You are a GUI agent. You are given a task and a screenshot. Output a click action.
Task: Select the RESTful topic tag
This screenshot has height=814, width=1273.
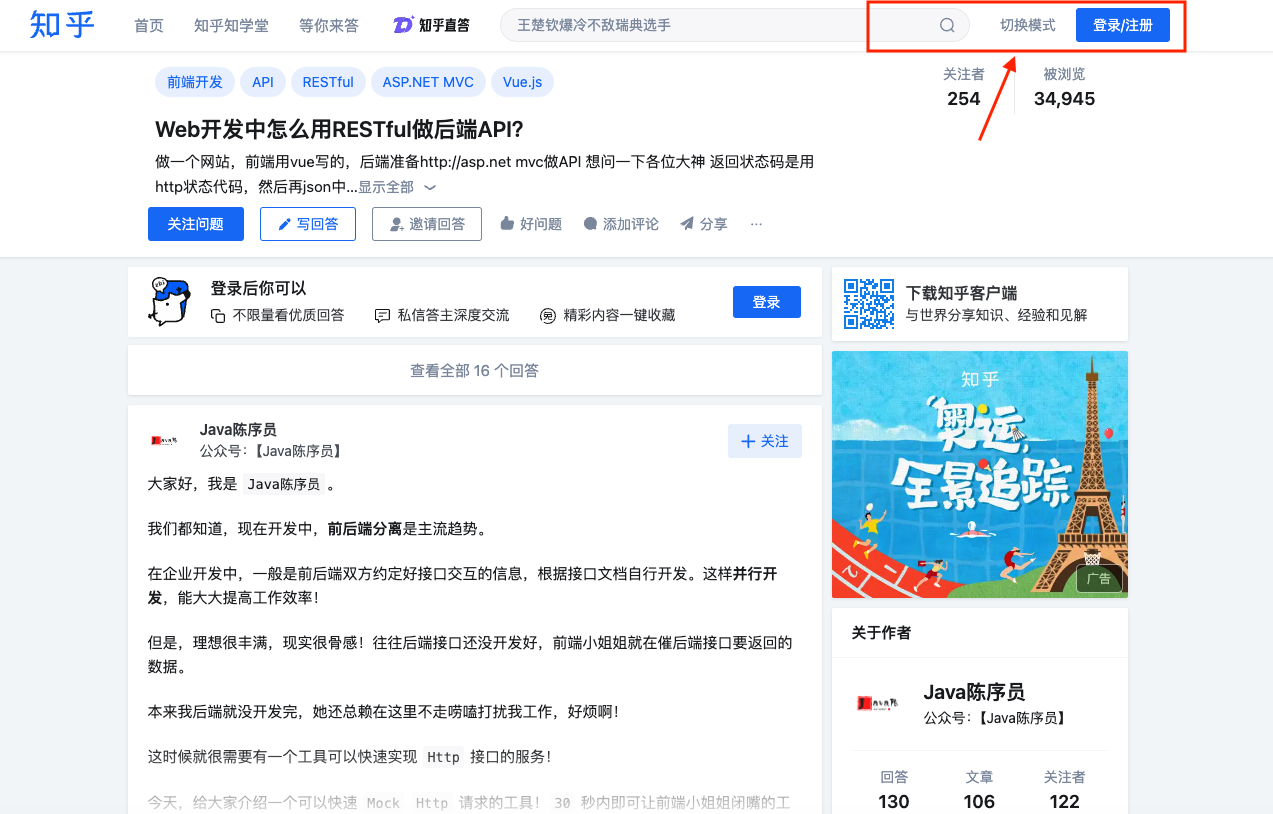(x=328, y=82)
